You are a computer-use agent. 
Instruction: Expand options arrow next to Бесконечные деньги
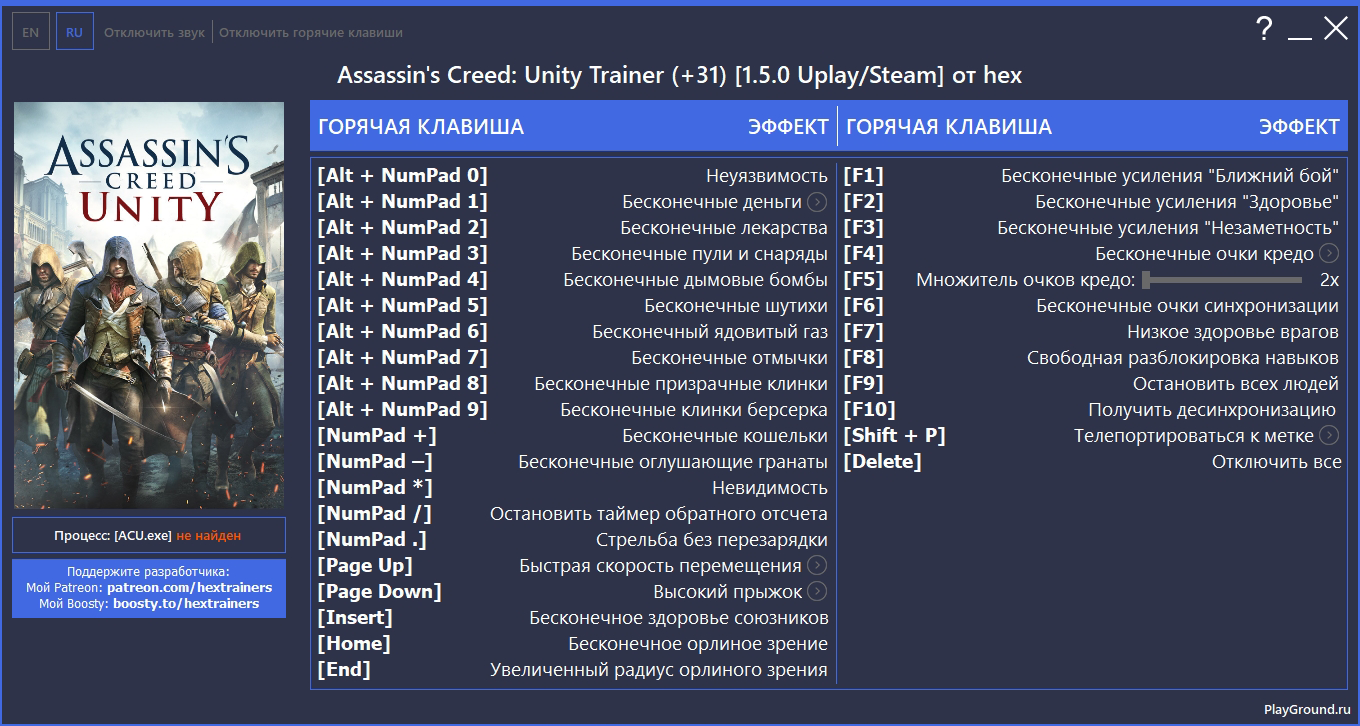click(x=817, y=202)
